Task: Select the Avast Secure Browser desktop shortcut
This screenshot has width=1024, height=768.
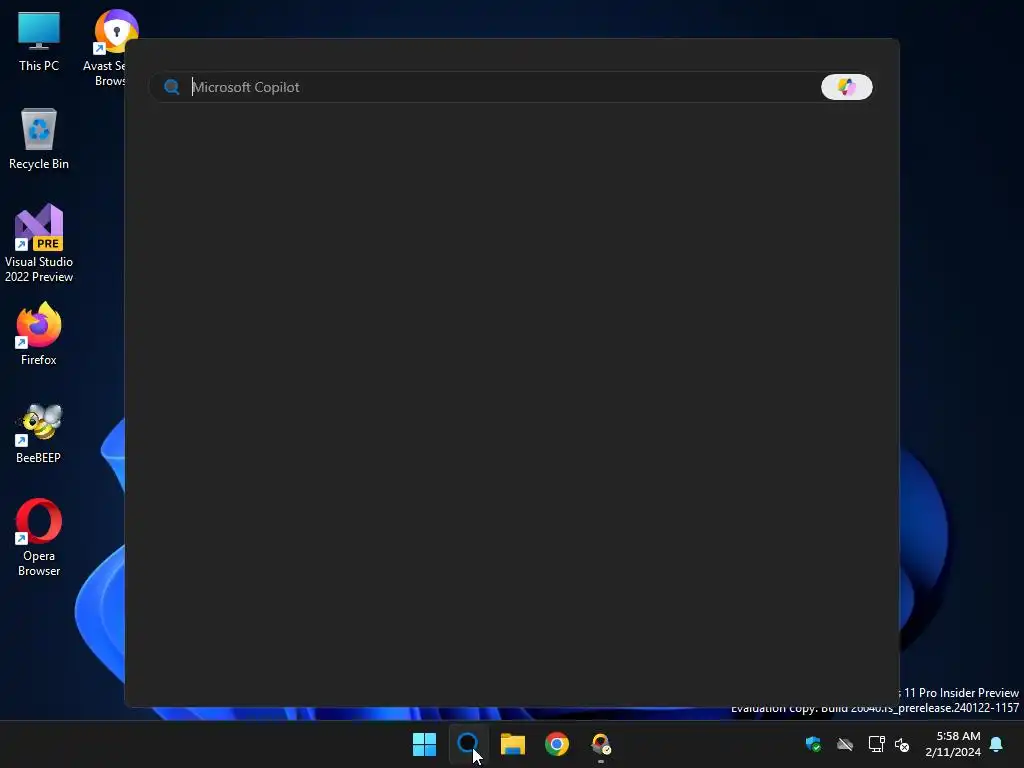Action: pos(108,48)
